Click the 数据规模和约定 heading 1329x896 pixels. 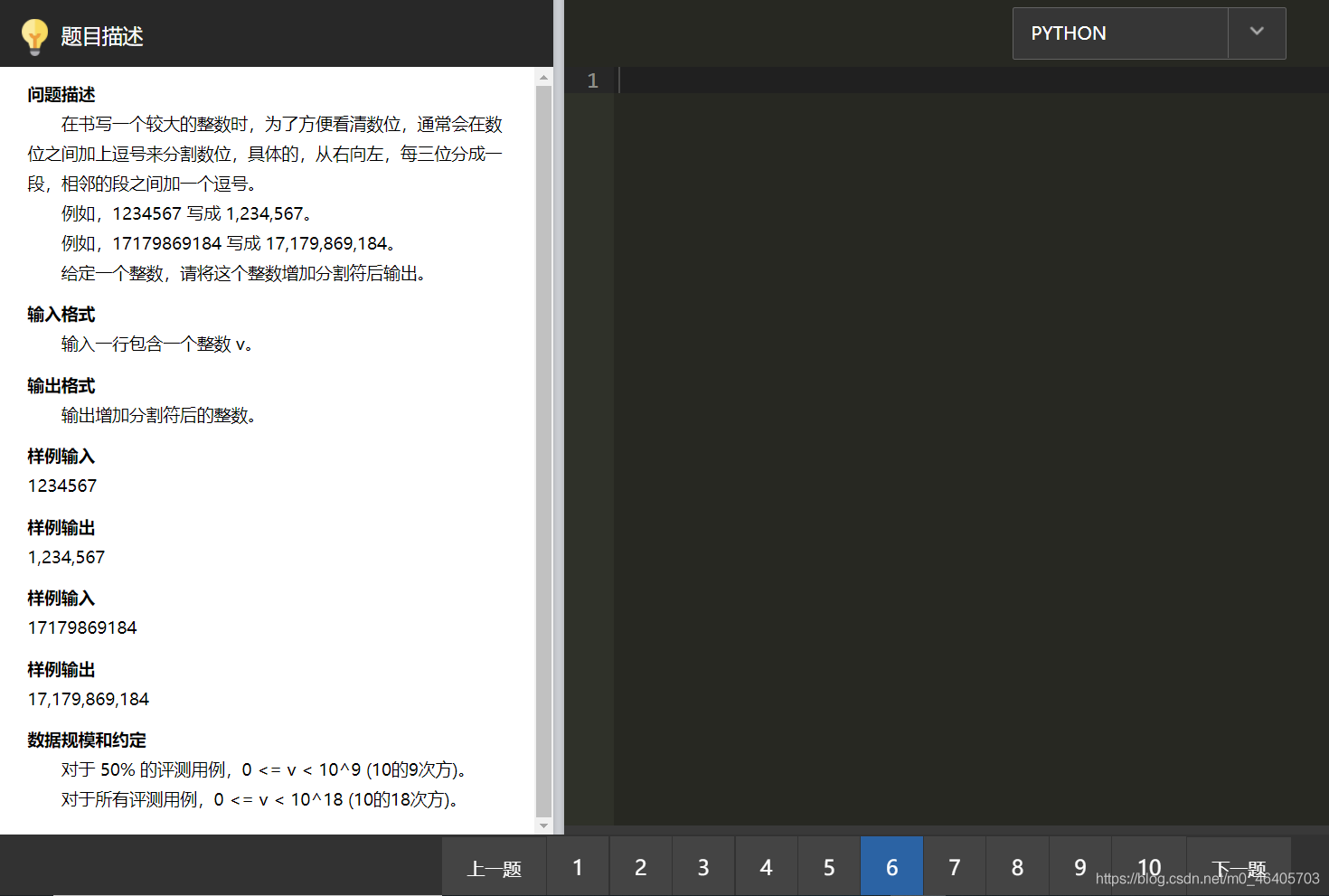[x=87, y=740]
